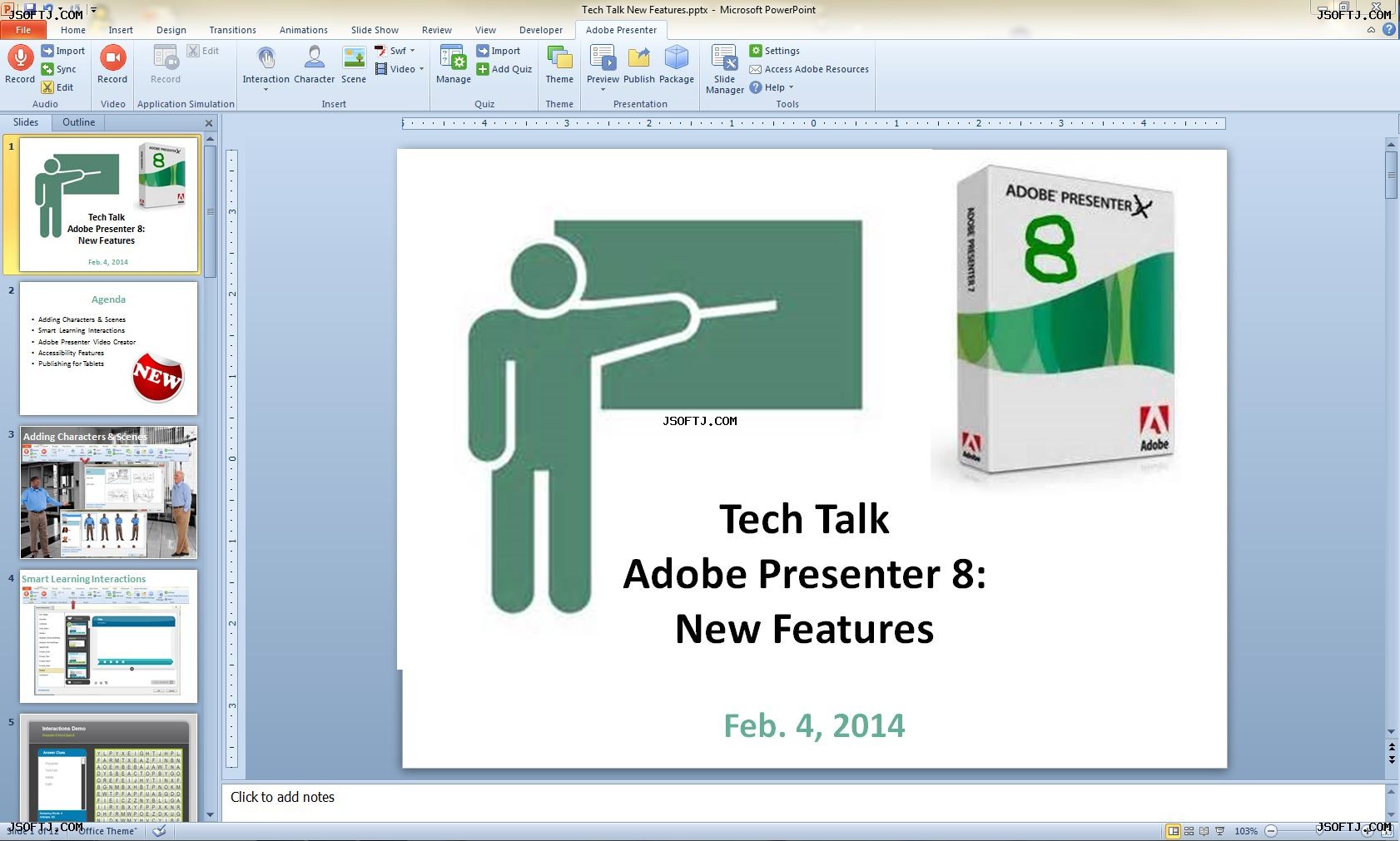
Task: Open the audio Edit tool
Action: coord(57,87)
